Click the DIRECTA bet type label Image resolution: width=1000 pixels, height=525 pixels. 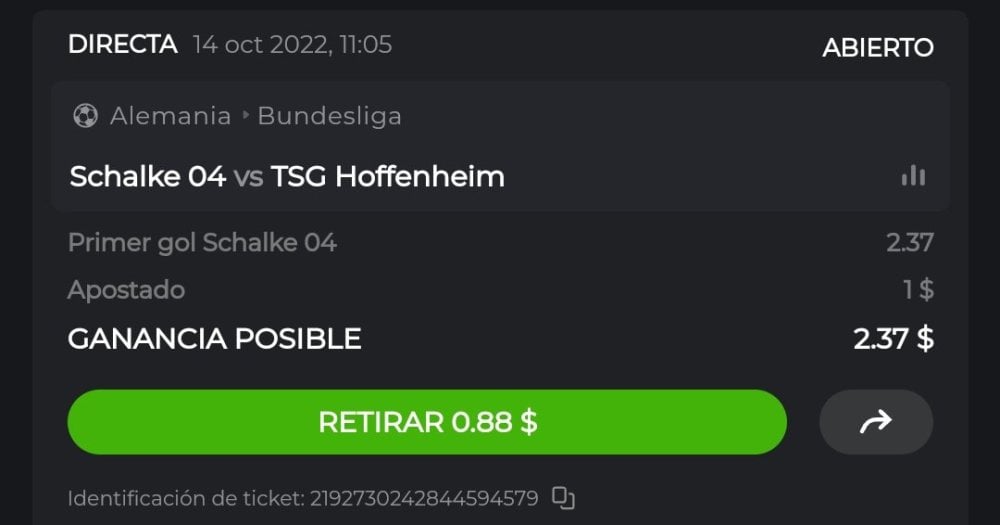122,44
